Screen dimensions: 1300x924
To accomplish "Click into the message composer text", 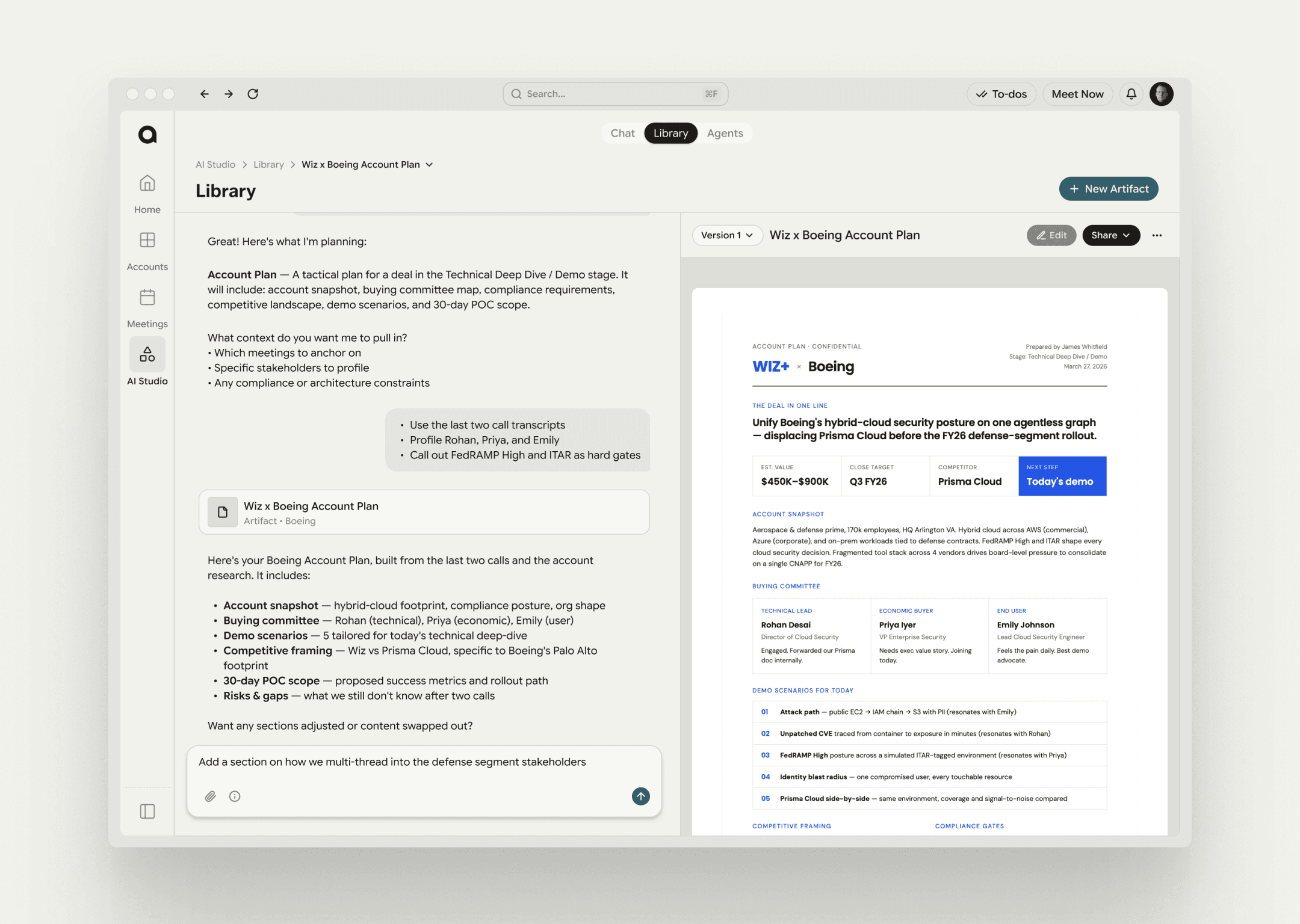I will [392, 762].
